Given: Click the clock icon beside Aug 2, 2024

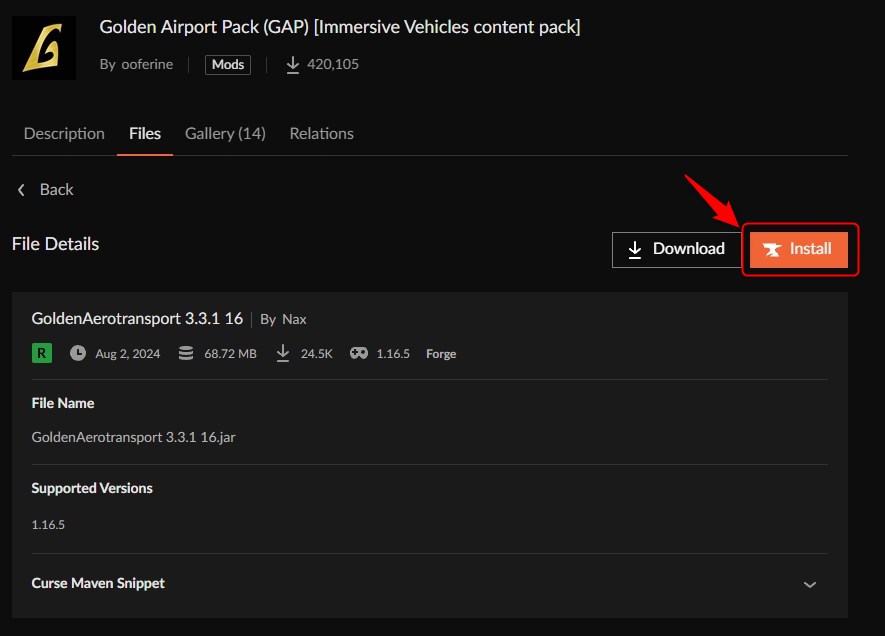Looking at the screenshot, I should pos(78,353).
